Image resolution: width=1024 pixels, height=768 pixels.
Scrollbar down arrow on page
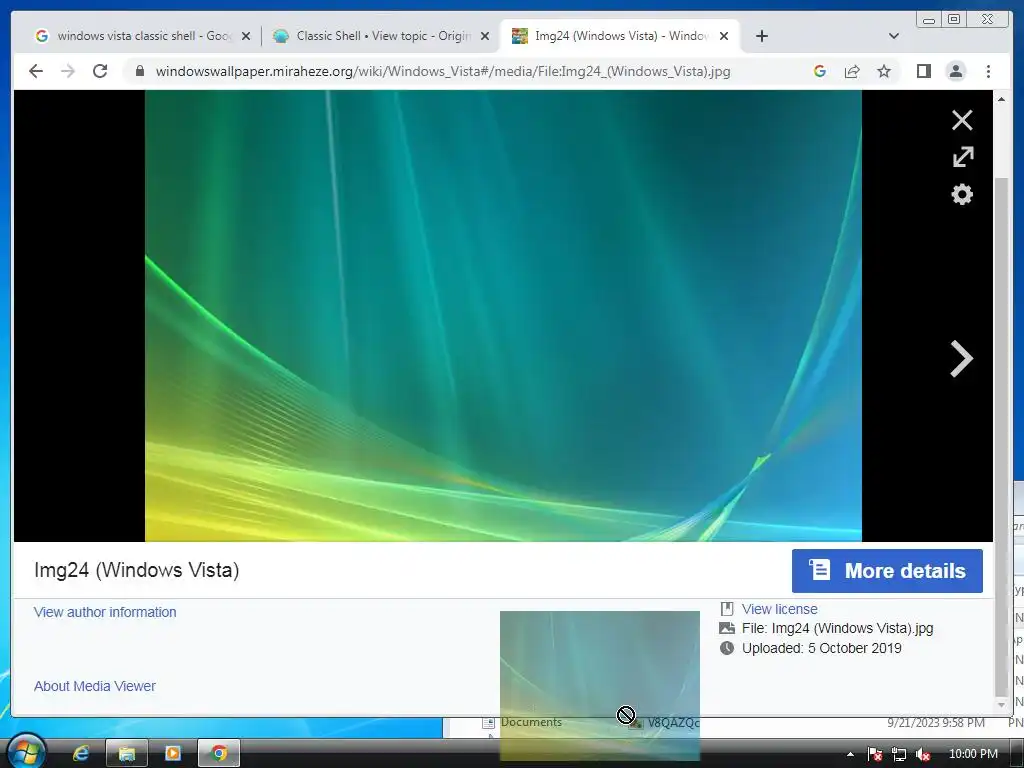[x=1001, y=705]
